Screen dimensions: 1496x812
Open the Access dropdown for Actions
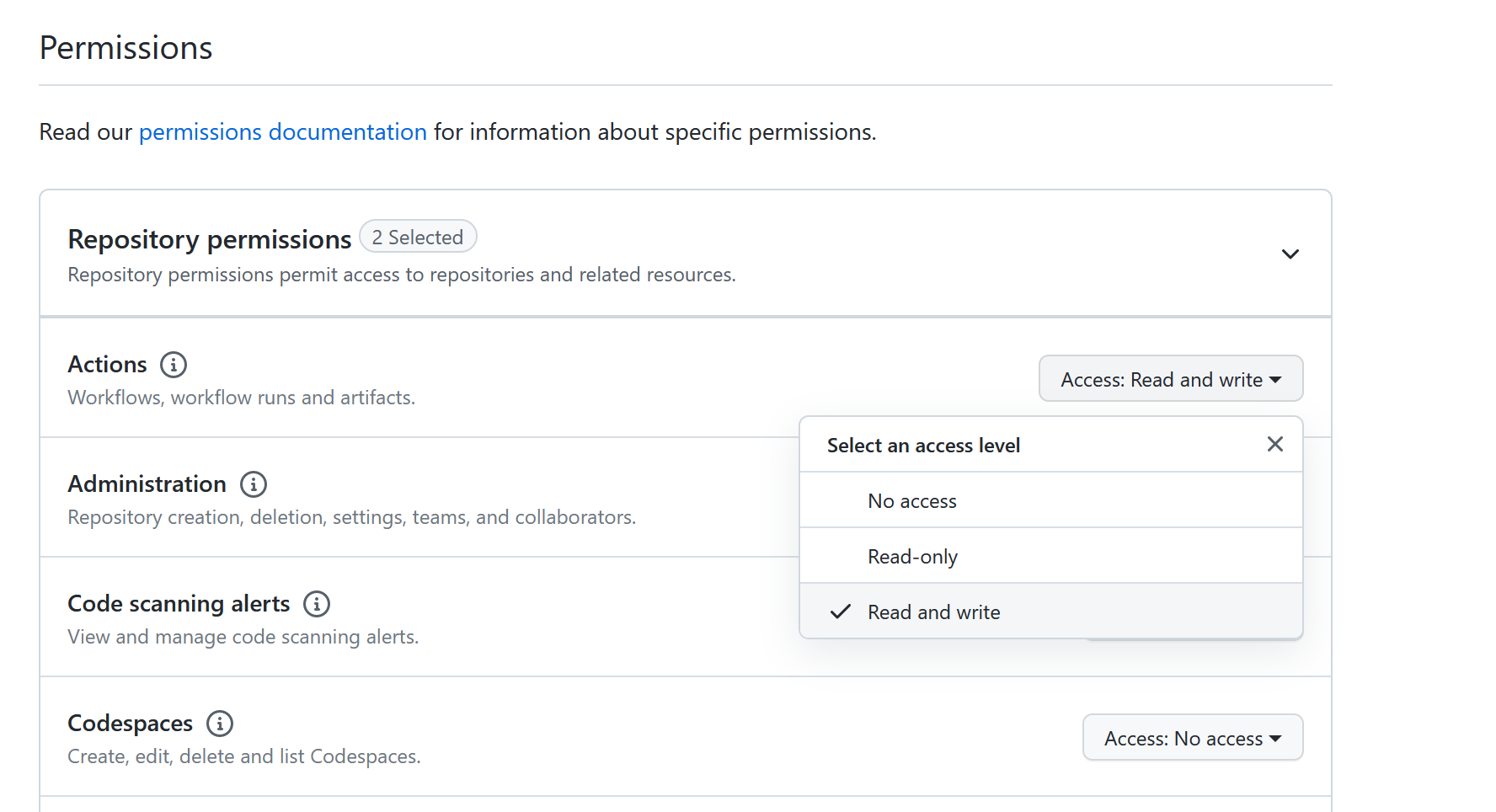point(1170,379)
